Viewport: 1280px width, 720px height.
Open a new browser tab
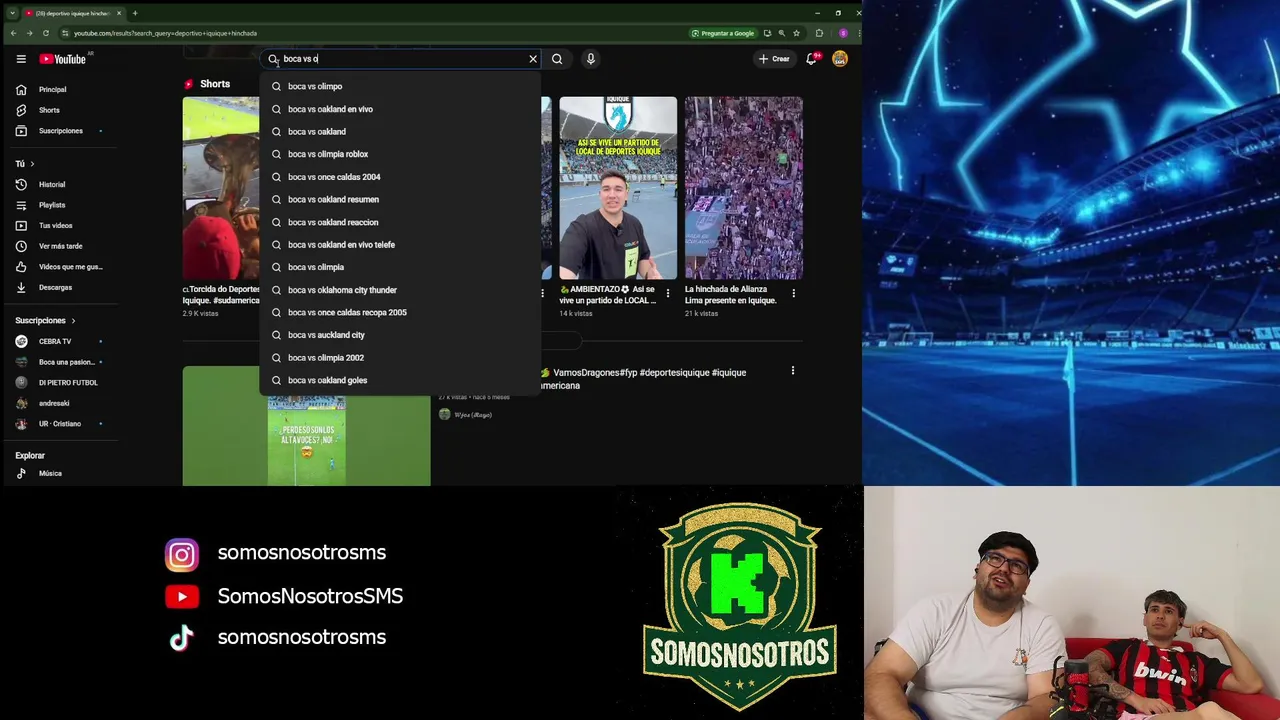(135, 13)
